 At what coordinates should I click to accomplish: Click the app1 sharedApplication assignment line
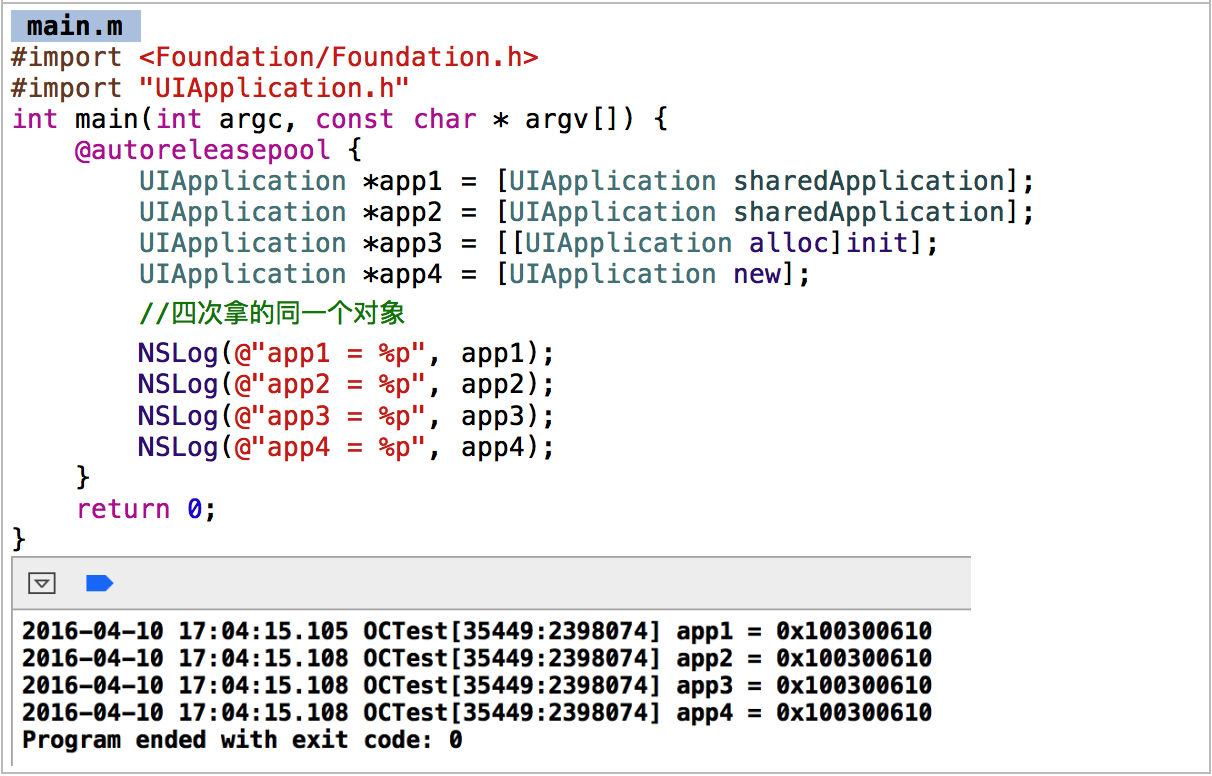click(x=587, y=181)
